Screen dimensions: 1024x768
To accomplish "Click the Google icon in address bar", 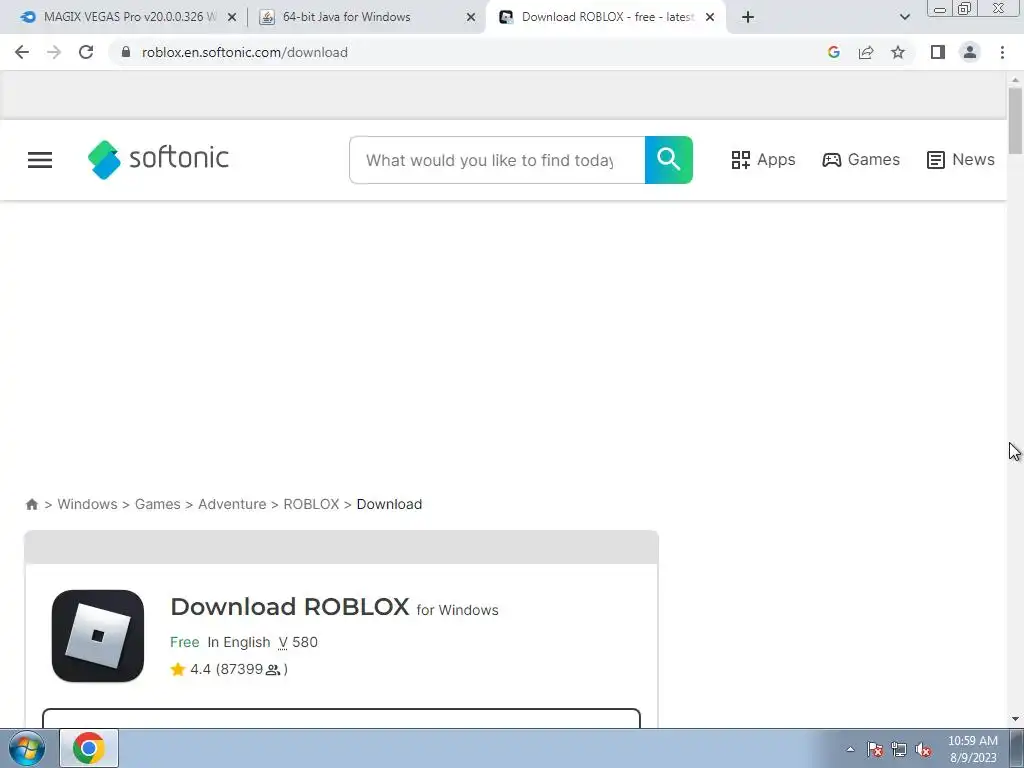I will tap(833, 52).
